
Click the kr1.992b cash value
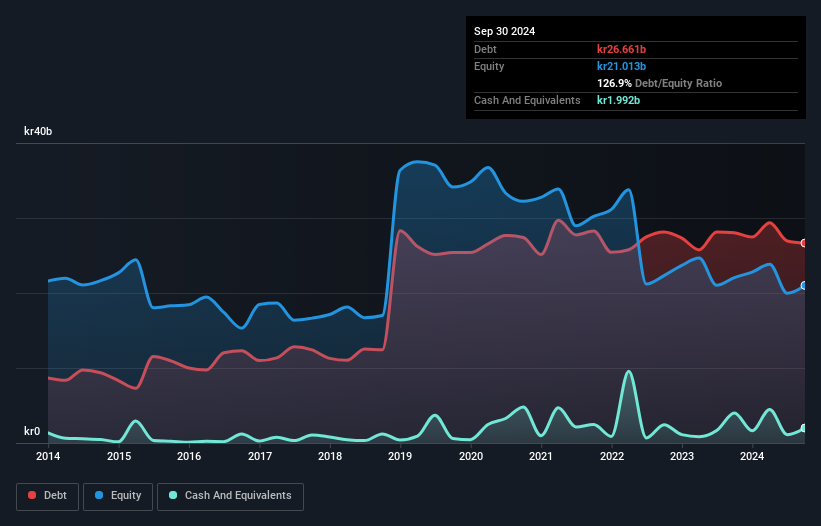[x=618, y=100]
